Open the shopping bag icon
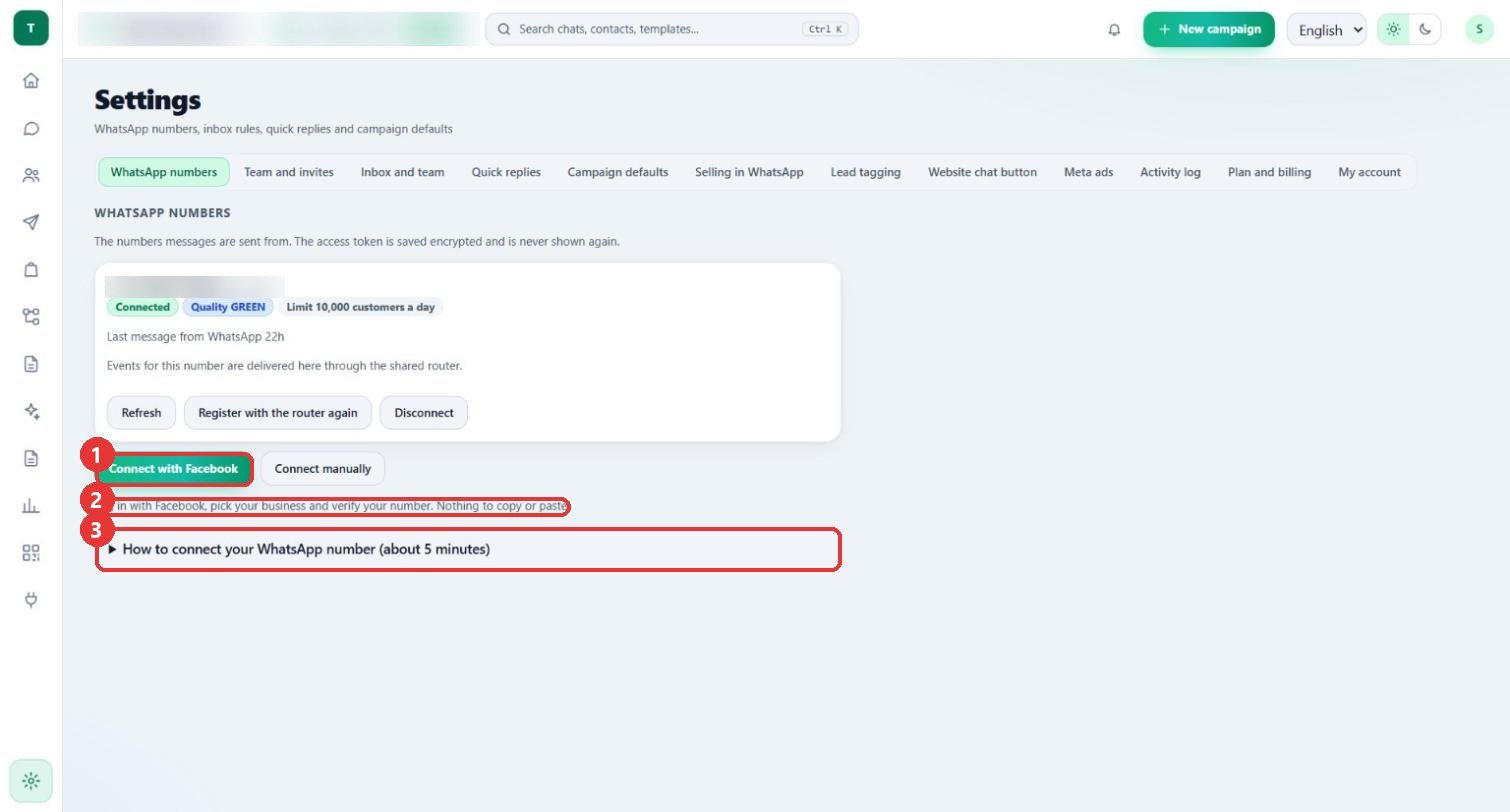 pyautogui.click(x=31, y=269)
